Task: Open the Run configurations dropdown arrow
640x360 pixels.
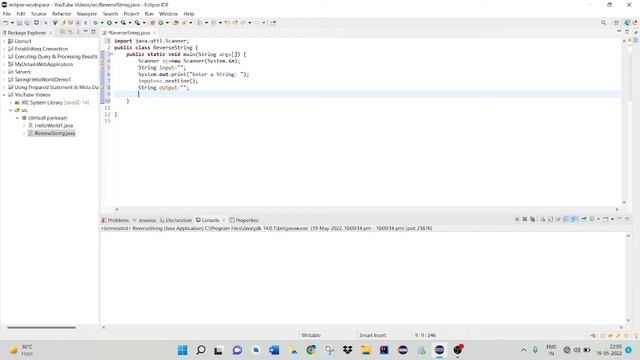Action: pos(116,23)
